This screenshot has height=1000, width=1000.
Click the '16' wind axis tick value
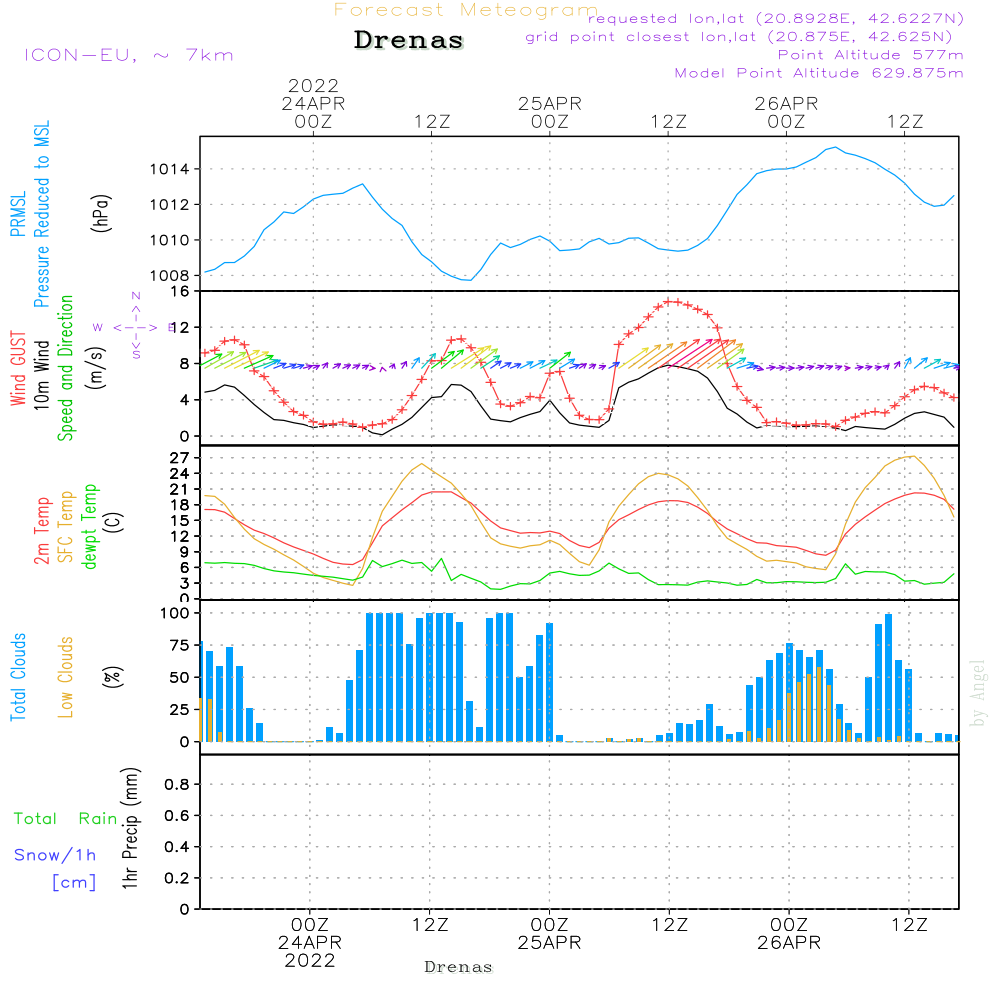(180, 291)
